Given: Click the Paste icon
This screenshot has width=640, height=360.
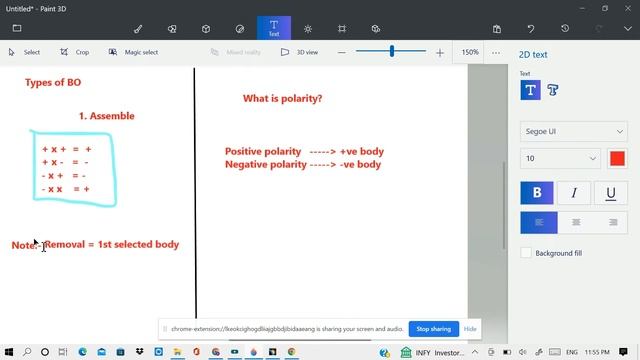Looking at the screenshot, I should coord(497,29).
